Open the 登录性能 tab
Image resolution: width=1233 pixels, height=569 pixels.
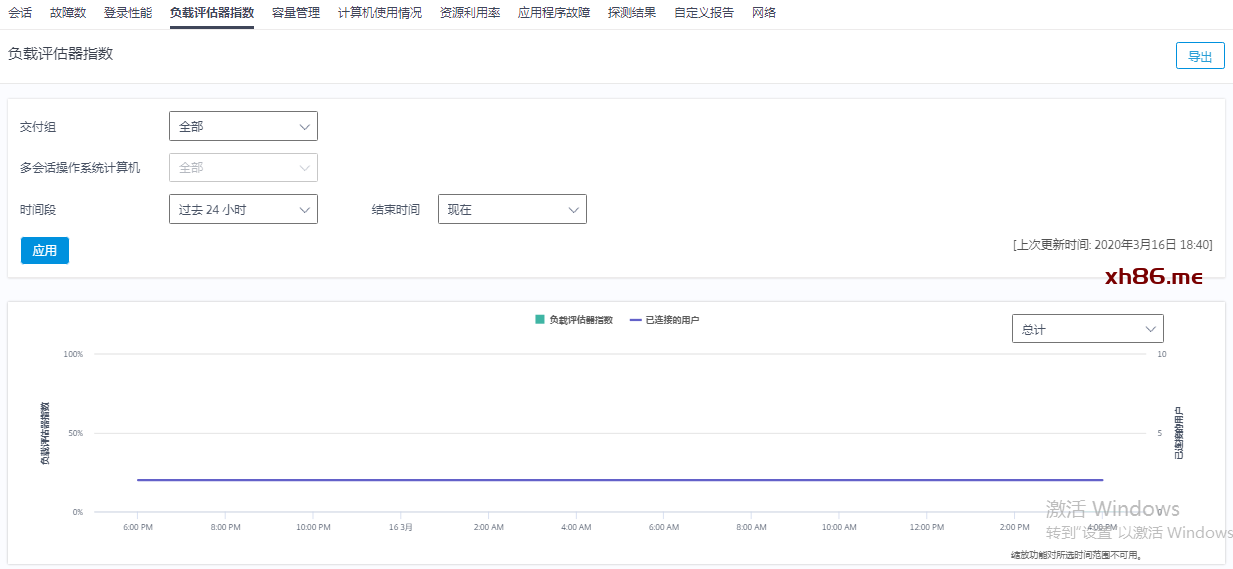click(128, 13)
